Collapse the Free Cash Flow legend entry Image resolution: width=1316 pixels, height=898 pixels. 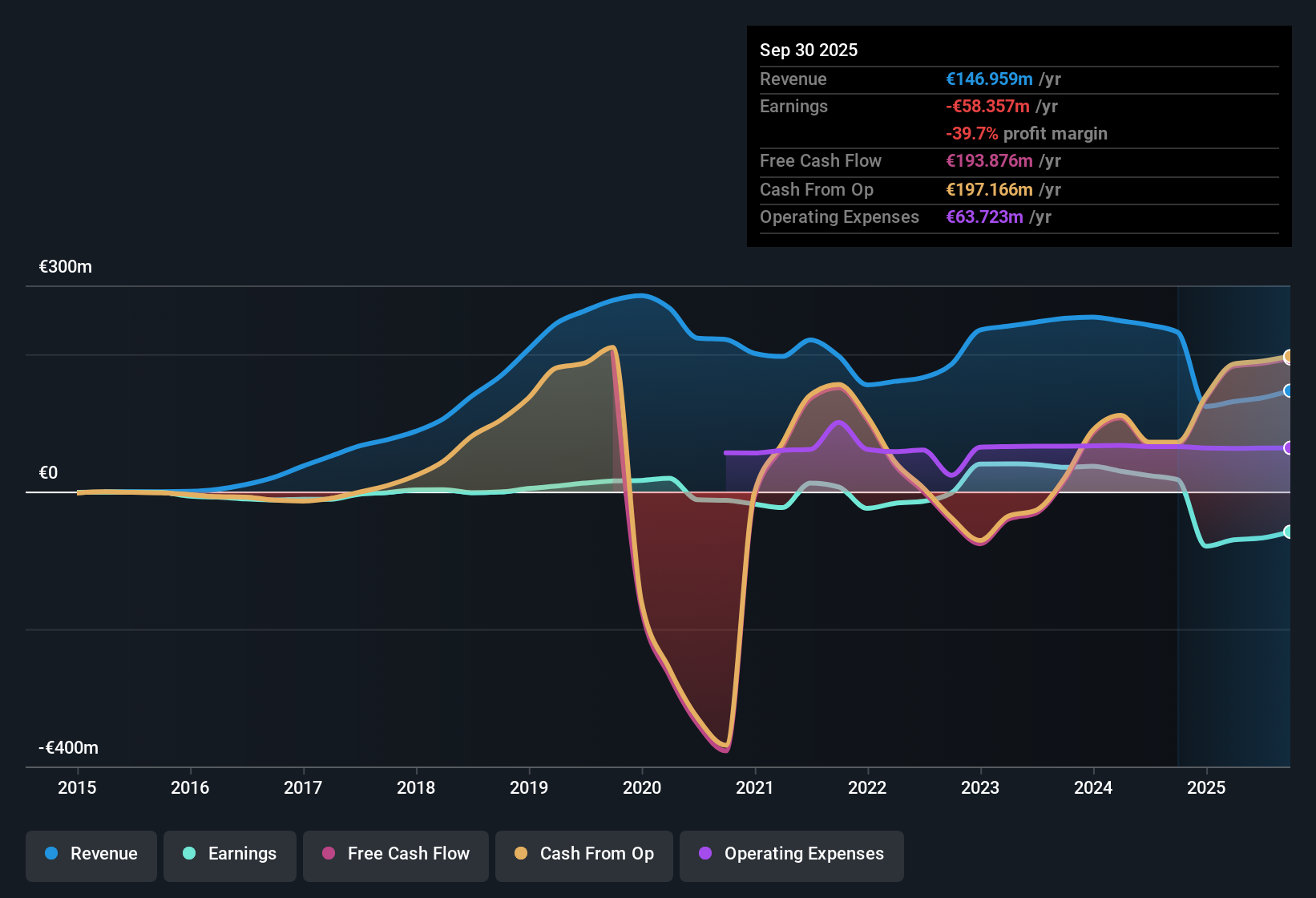(x=395, y=854)
